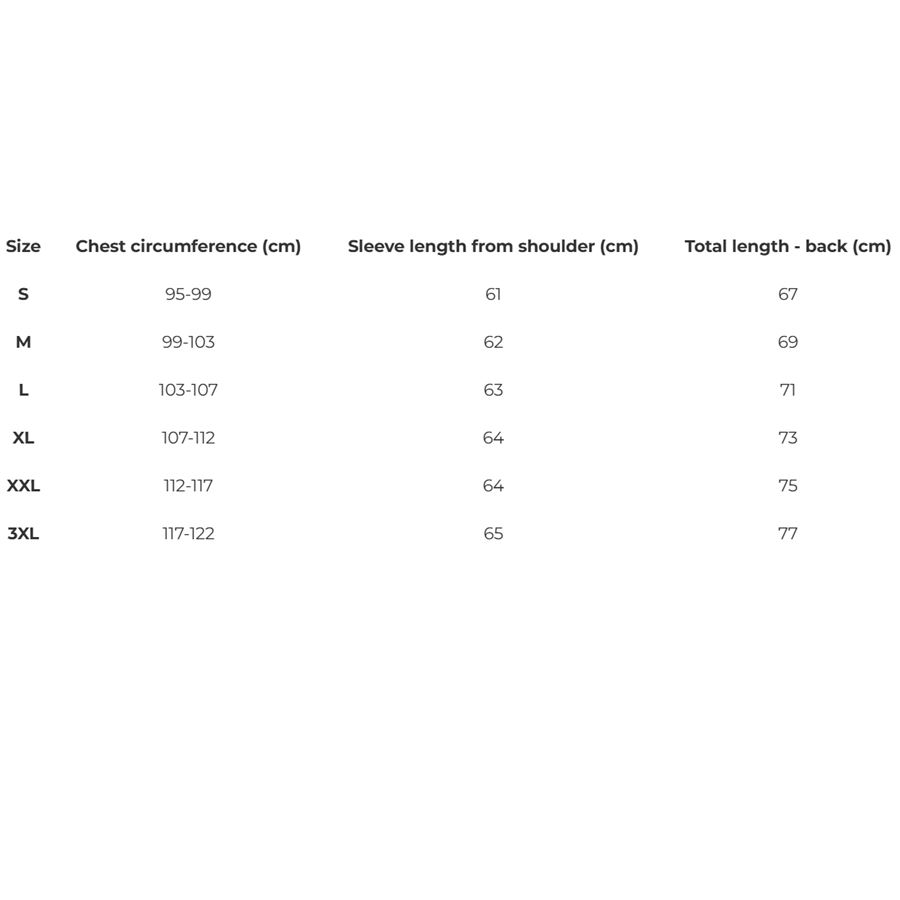Click the 103-107 chest value
900x900 pixels.
(x=188, y=390)
